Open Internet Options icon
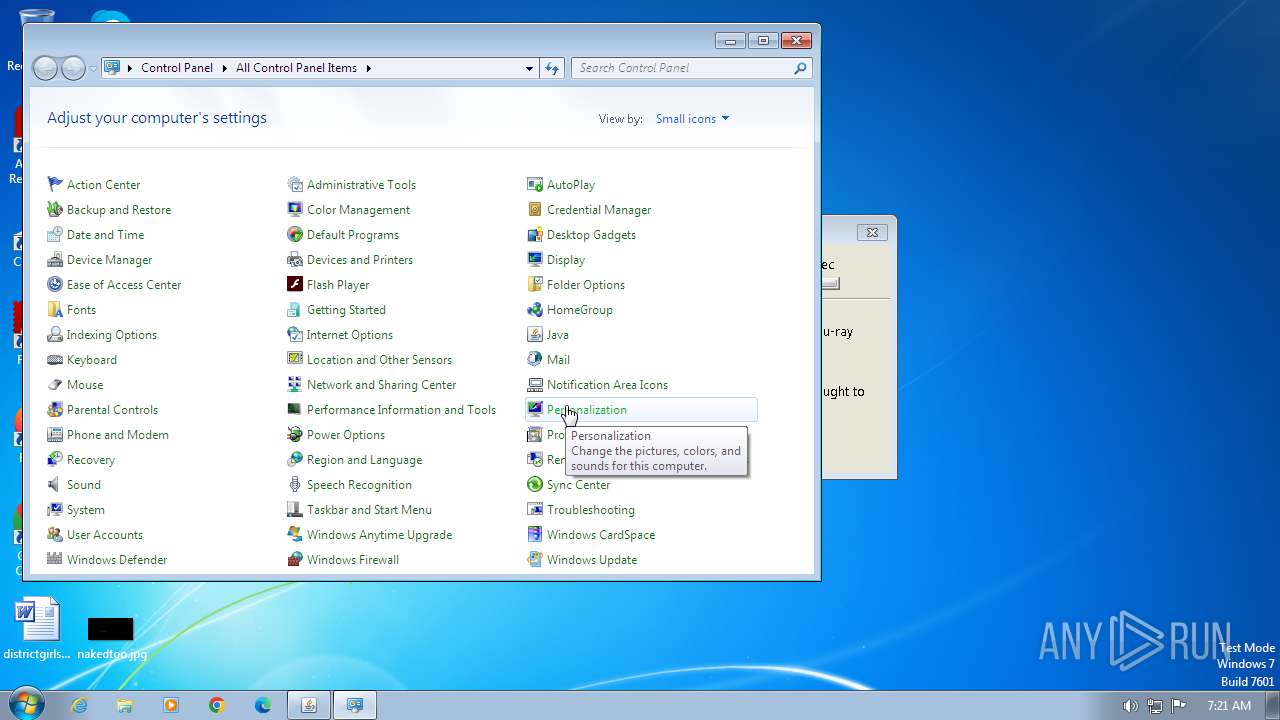 (x=295, y=334)
